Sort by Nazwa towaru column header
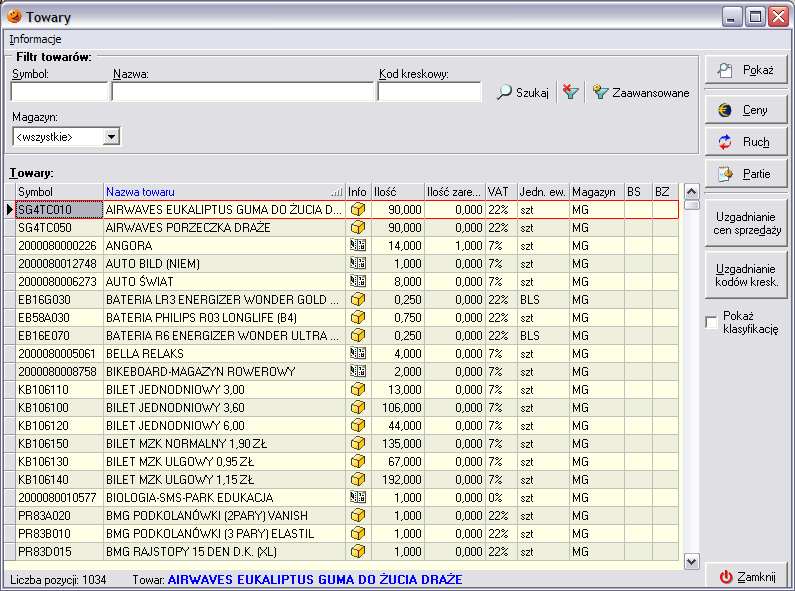795x591 pixels. coord(224,192)
